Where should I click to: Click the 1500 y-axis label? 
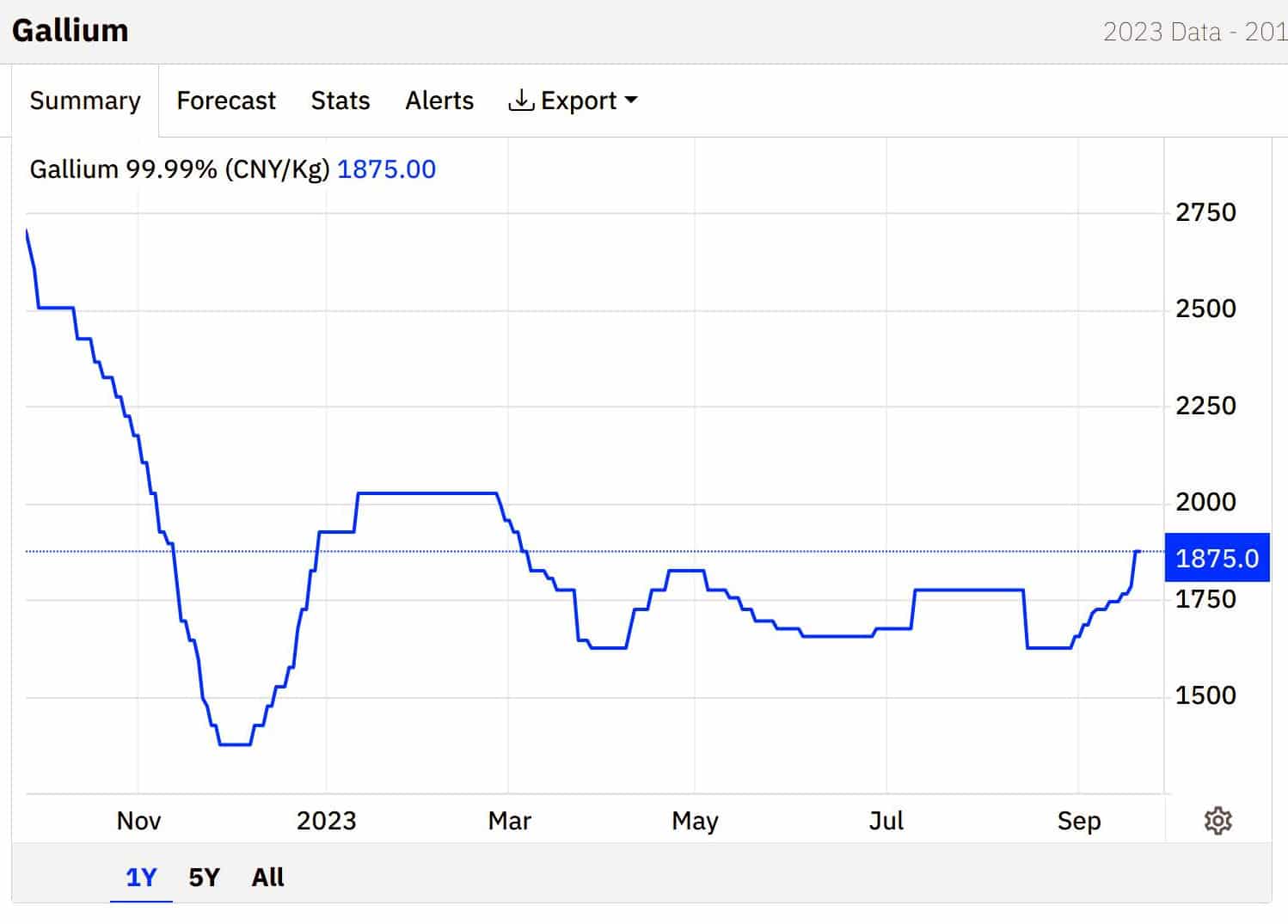1205,695
